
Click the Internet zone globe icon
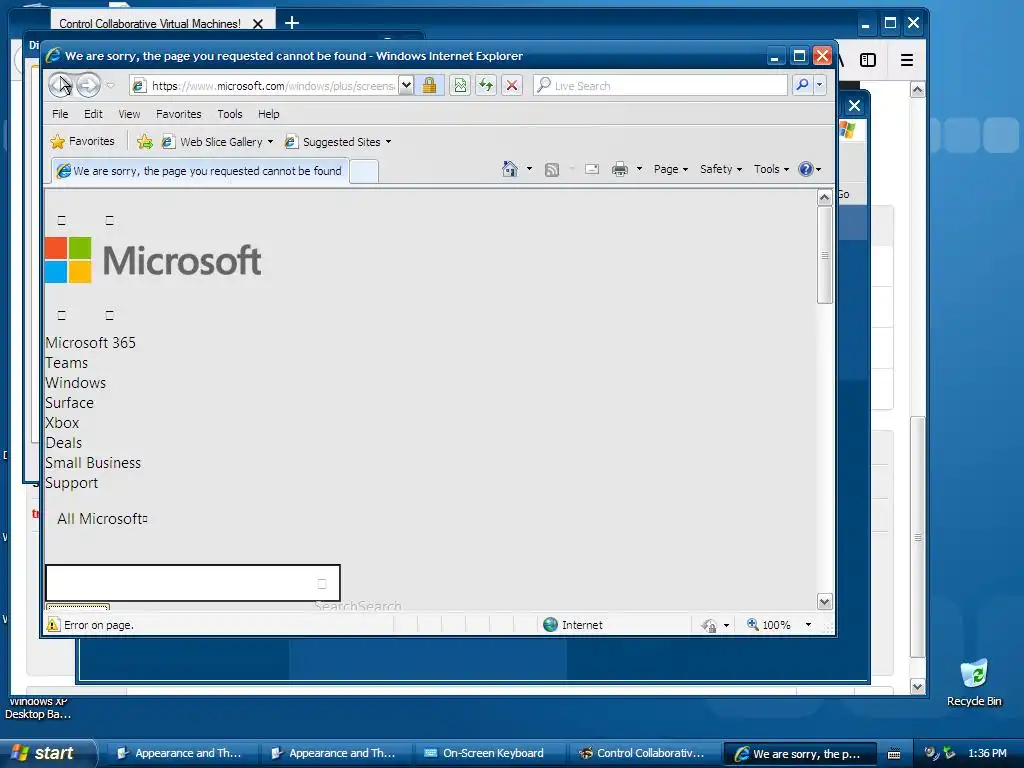coord(551,624)
